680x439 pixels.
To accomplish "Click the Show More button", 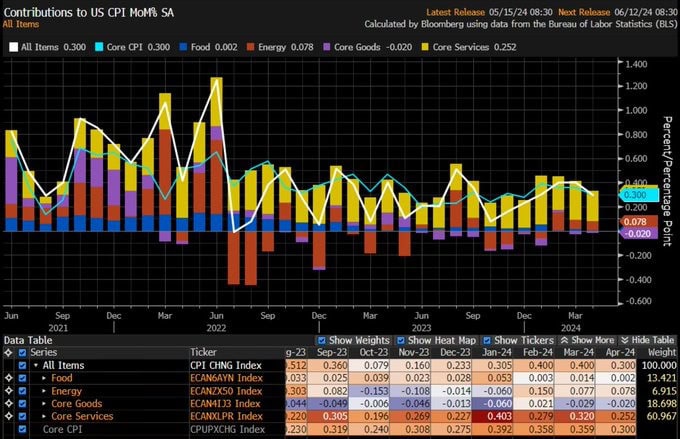I will click(590, 340).
